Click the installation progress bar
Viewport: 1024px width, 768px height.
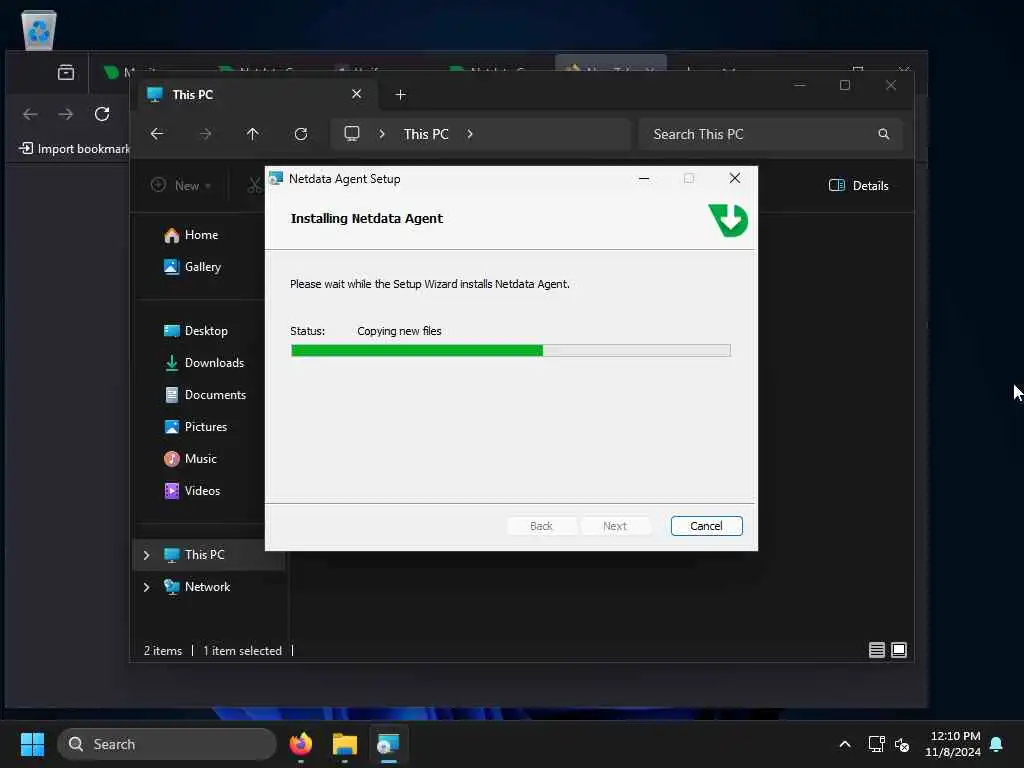point(511,351)
